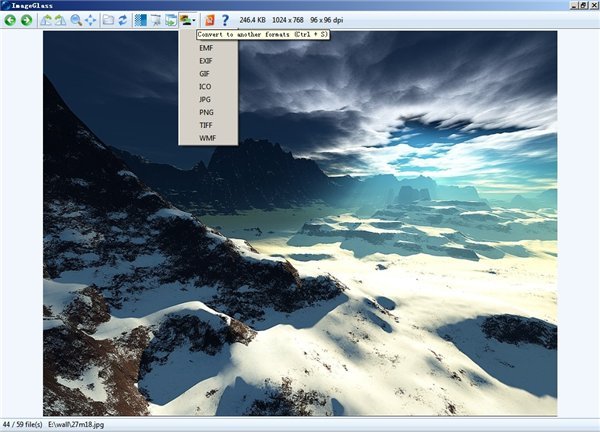Click the overlapping windows toolbar icon with the green arrow
This screenshot has width=600, height=432.
point(171,20)
